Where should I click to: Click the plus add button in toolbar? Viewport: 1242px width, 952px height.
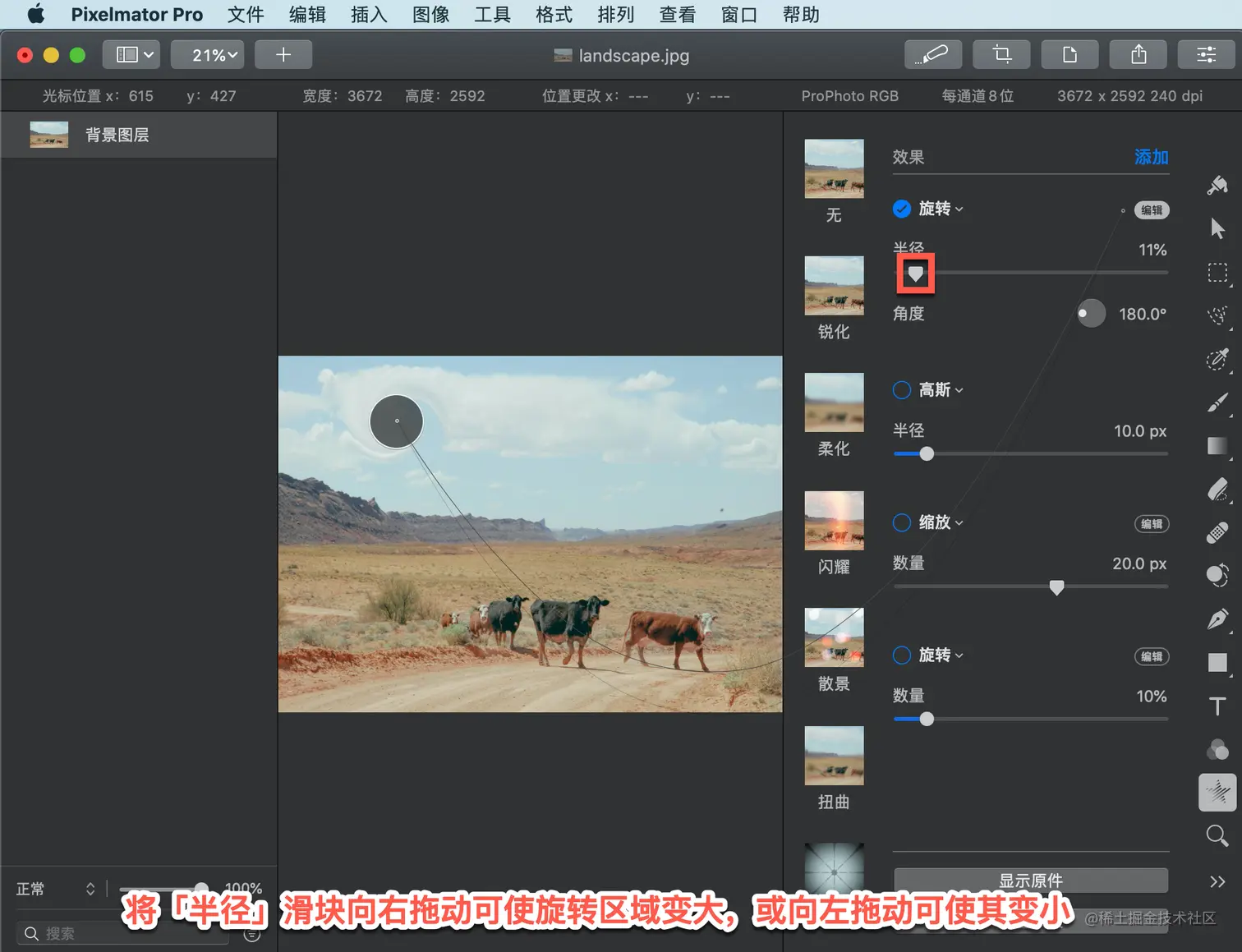283,55
